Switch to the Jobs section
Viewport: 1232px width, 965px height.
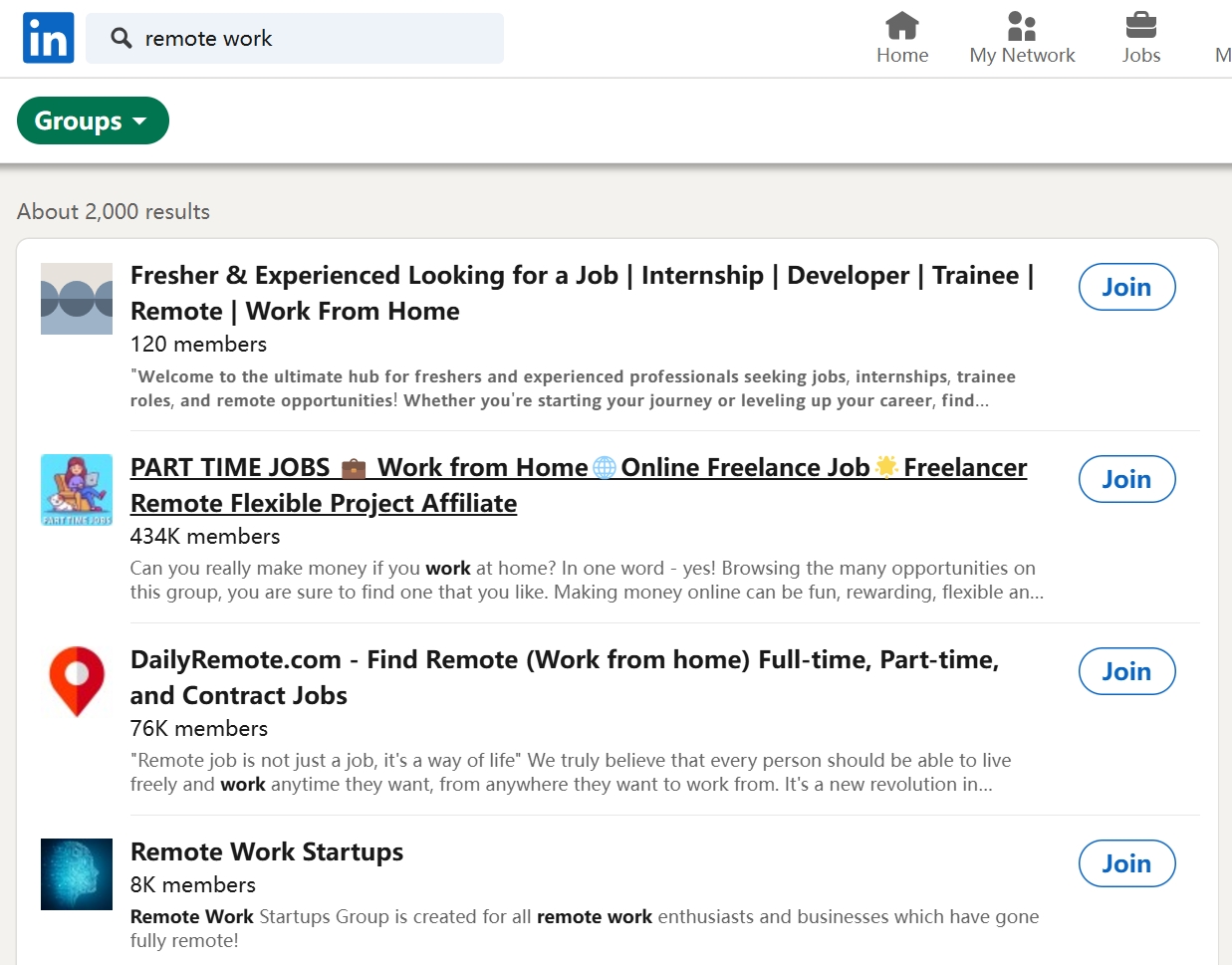pos(1140,38)
